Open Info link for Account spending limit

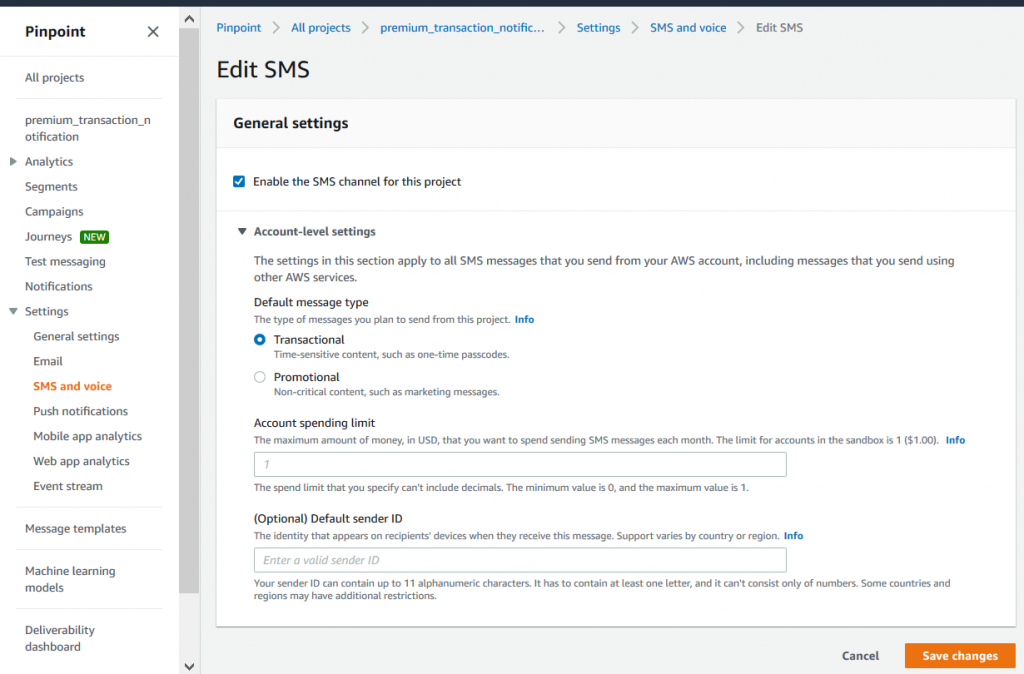pos(955,440)
